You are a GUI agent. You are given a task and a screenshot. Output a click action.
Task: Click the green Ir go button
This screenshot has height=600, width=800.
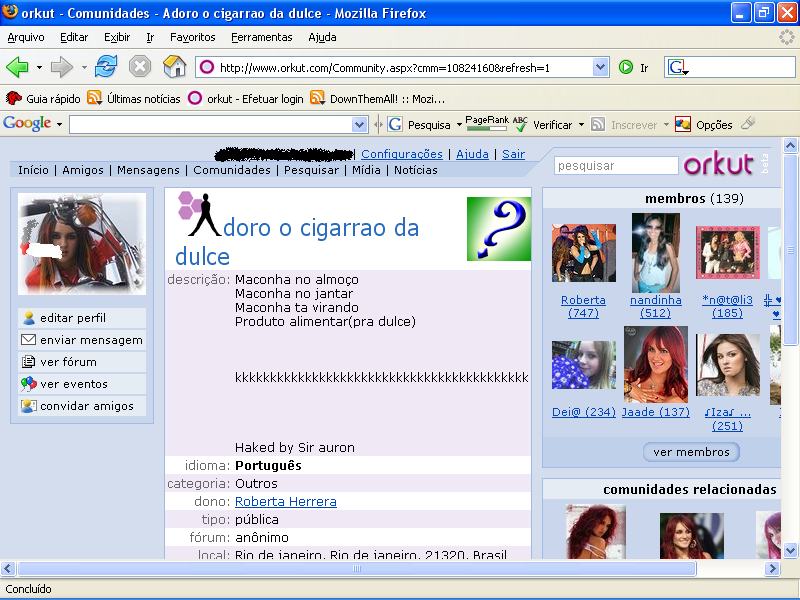point(633,67)
